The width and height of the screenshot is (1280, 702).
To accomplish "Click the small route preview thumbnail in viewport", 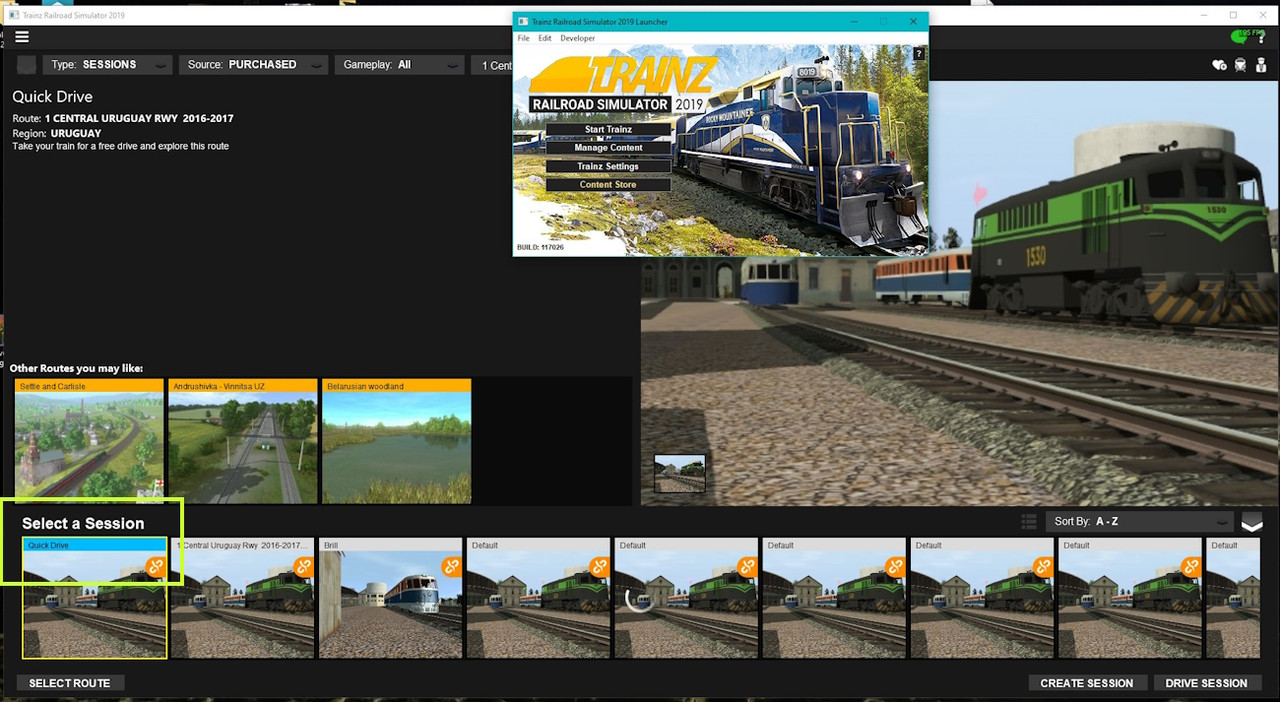I will pos(679,473).
